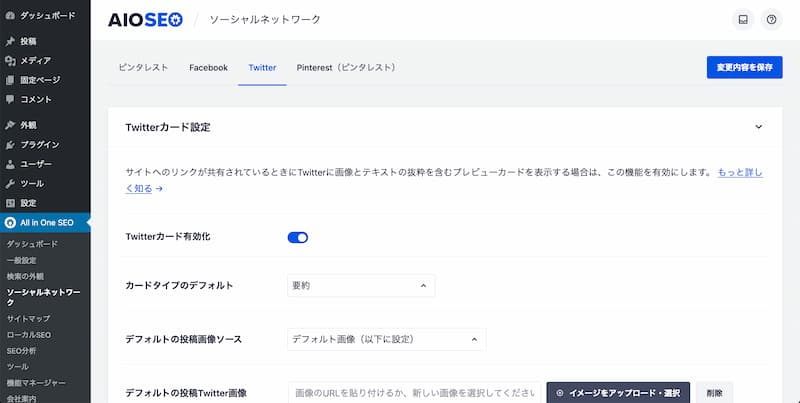Screen dimensions: 800x403
Task: Select All in One SEO menu item
Action: [x=45, y=222]
